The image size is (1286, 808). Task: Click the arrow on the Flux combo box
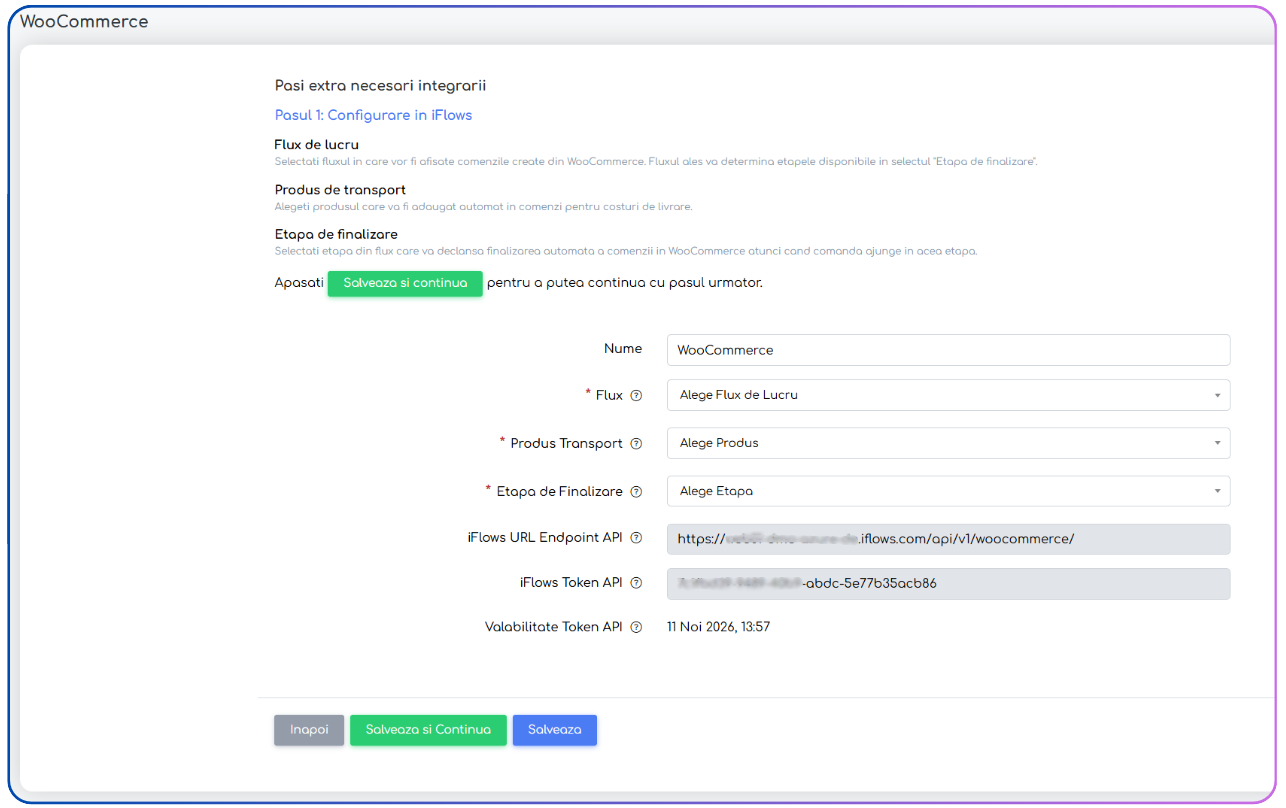click(1217, 395)
